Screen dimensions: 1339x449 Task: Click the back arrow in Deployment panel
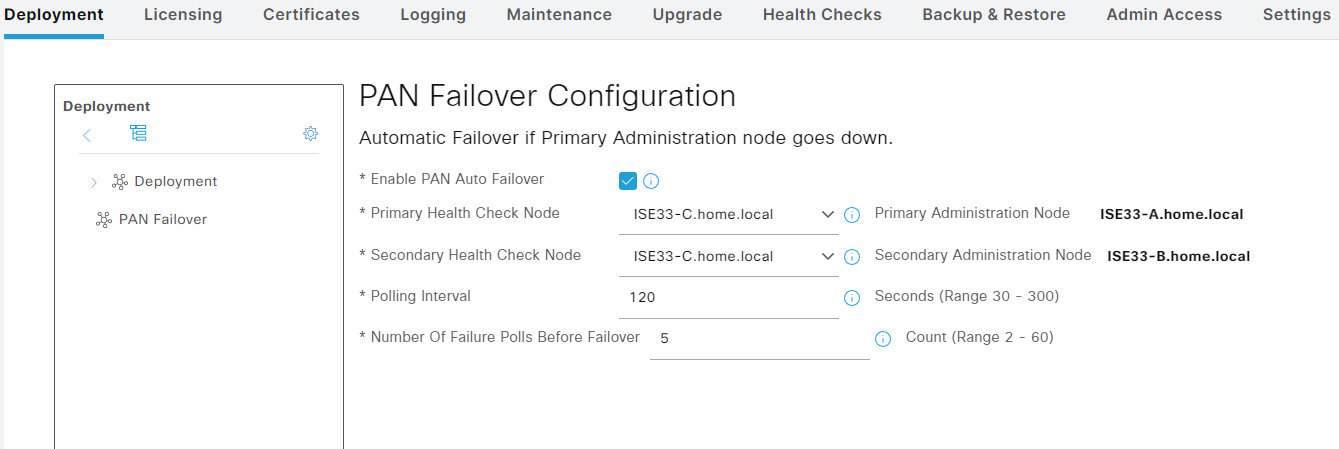click(x=87, y=135)
